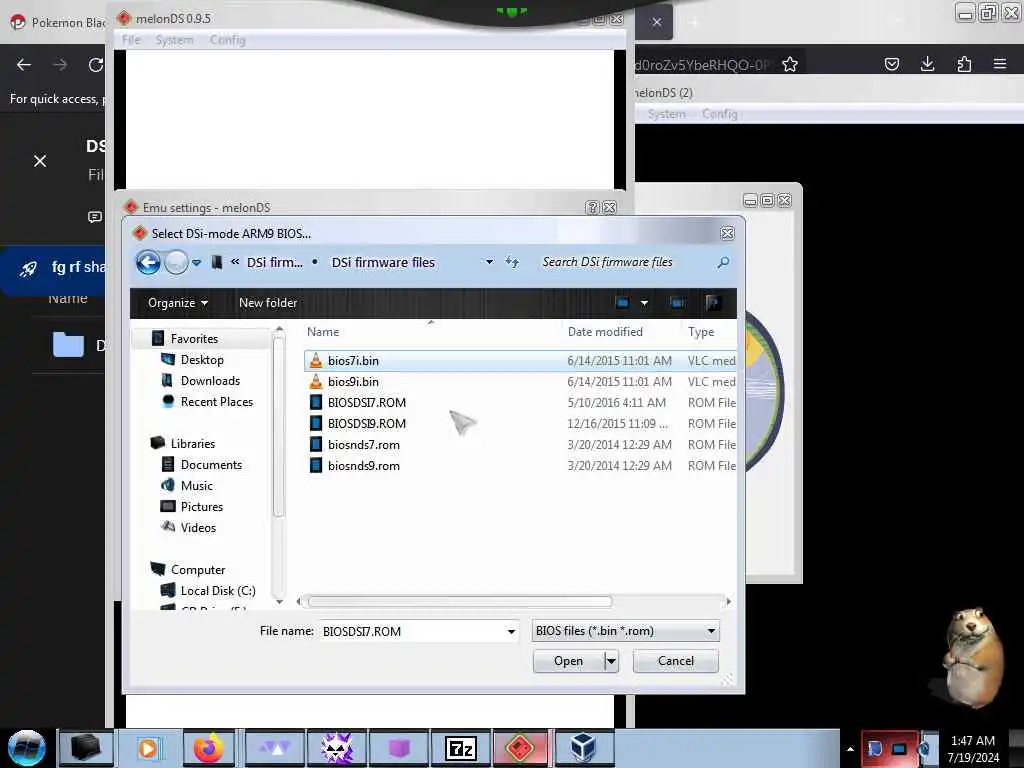Open Recent Places in navigation pane
This screenshot has height=768, width=1024.
tap(217, 402)
